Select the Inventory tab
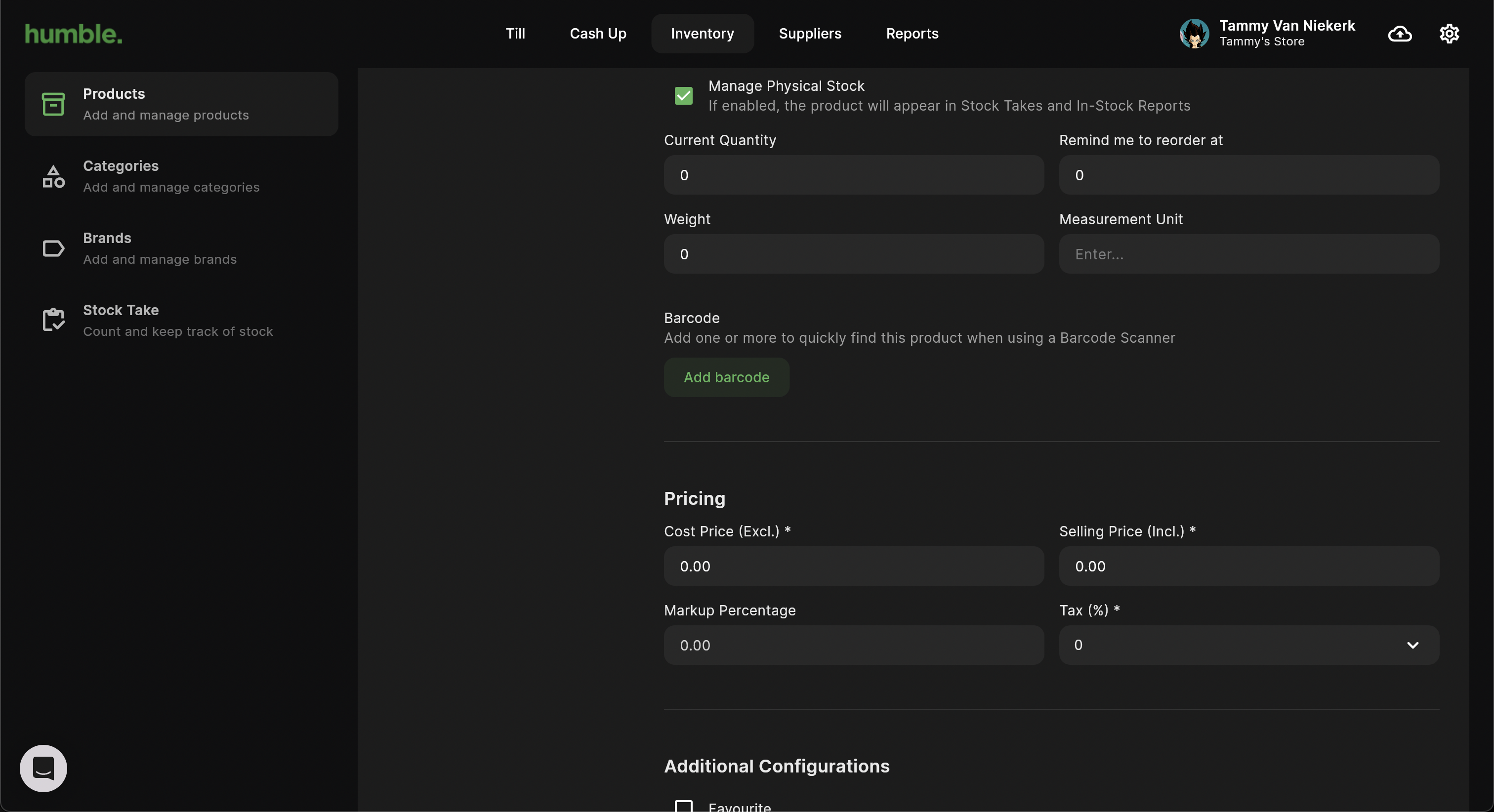The height and width of the screenshot is (812, 1494). click(703, 34)
